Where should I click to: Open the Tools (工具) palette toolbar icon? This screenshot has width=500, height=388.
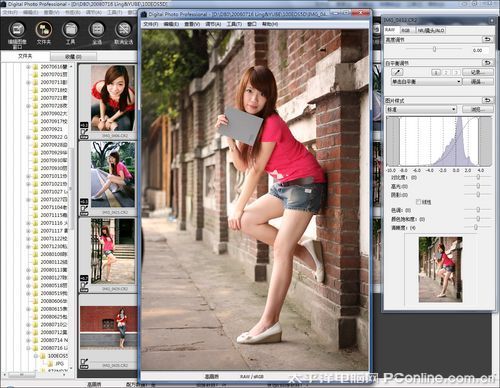(x=70, y=29)
